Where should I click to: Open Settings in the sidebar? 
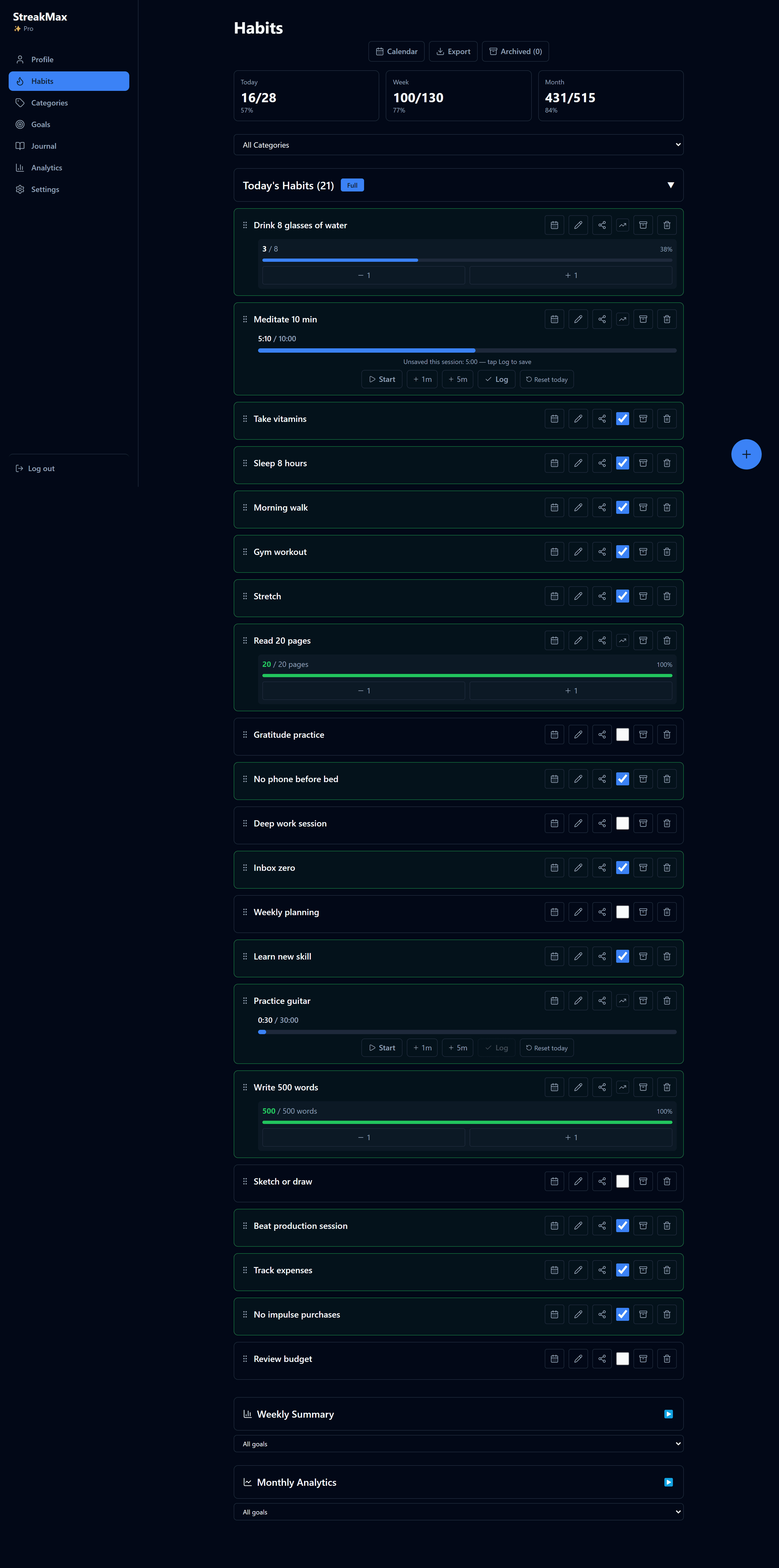pos(69,189)
